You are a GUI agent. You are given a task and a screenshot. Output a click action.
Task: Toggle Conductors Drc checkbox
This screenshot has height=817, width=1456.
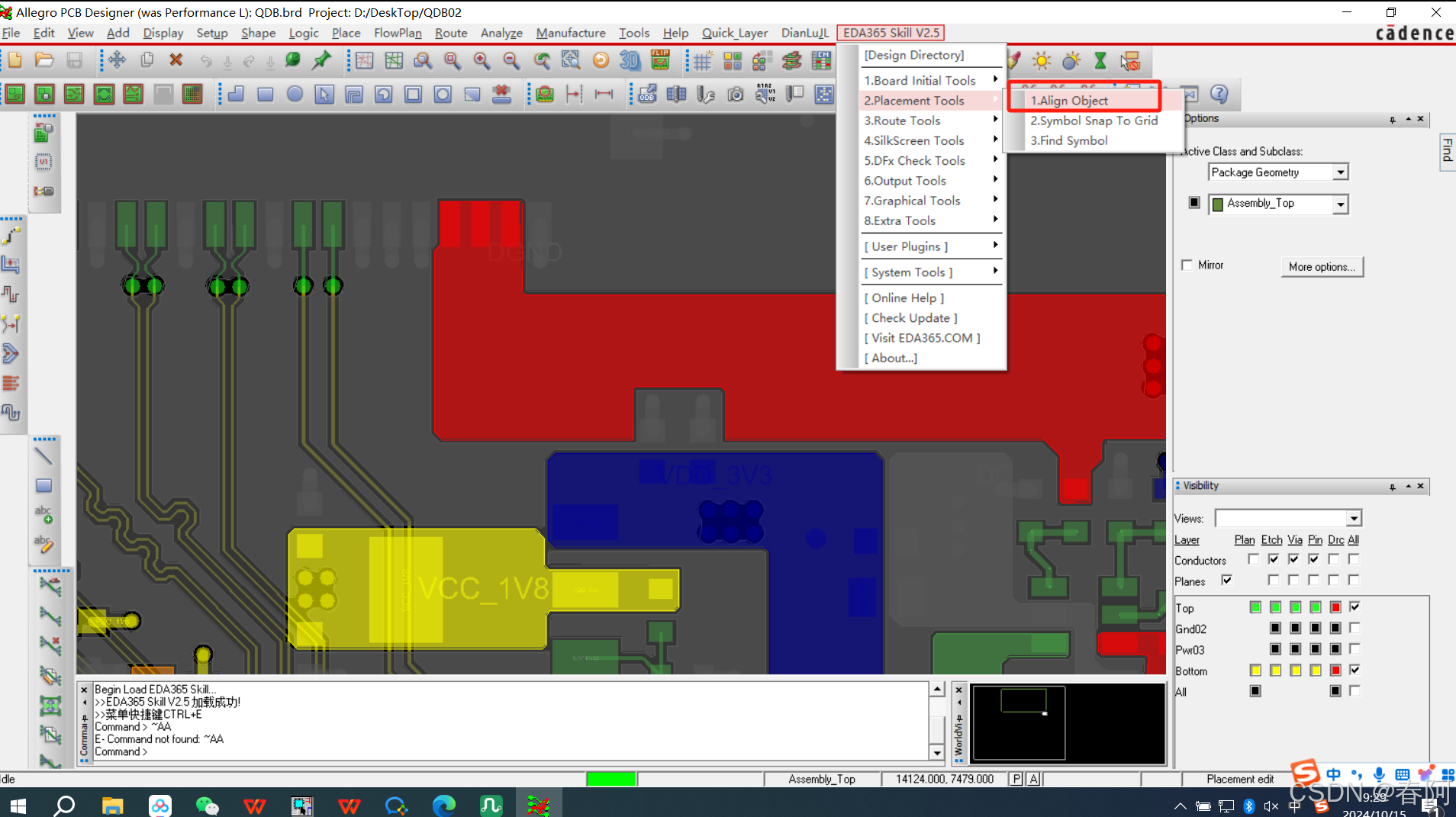pyautogui.click(x=1334, y=559)
